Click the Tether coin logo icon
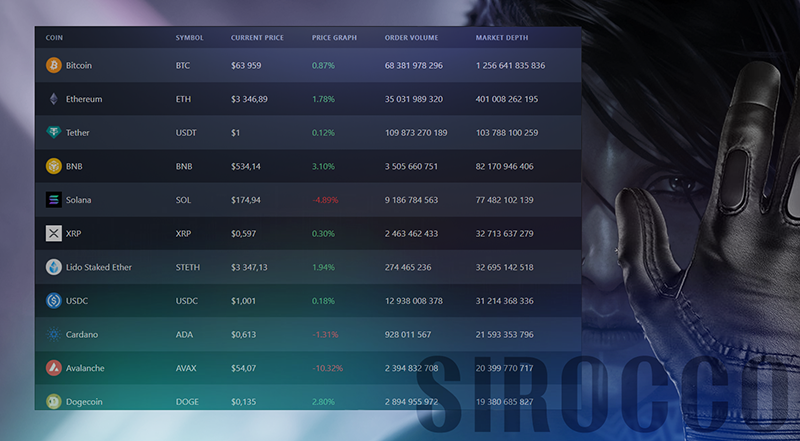800x441 pixels. coord(54,133)
